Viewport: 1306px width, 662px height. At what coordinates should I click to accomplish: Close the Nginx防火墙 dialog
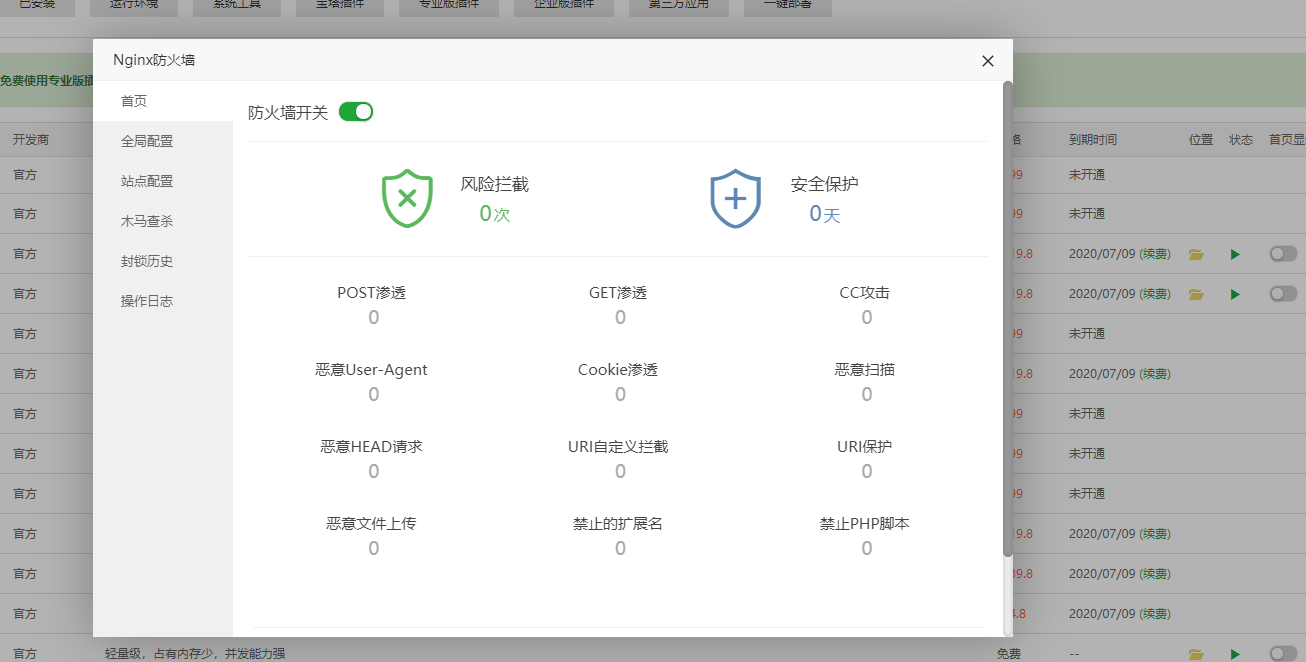point(988,61)
